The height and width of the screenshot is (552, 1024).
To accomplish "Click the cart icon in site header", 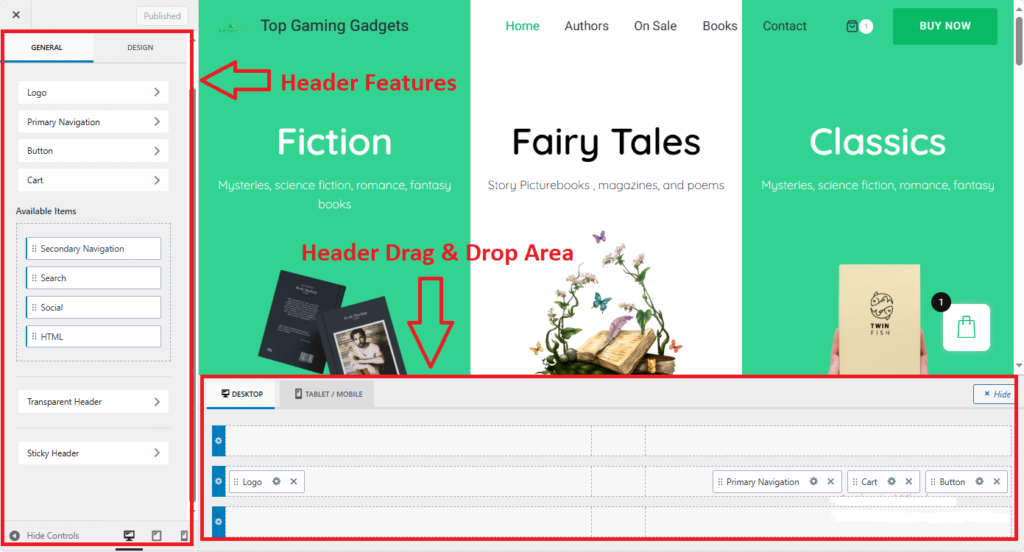I will tap(852, 27).
